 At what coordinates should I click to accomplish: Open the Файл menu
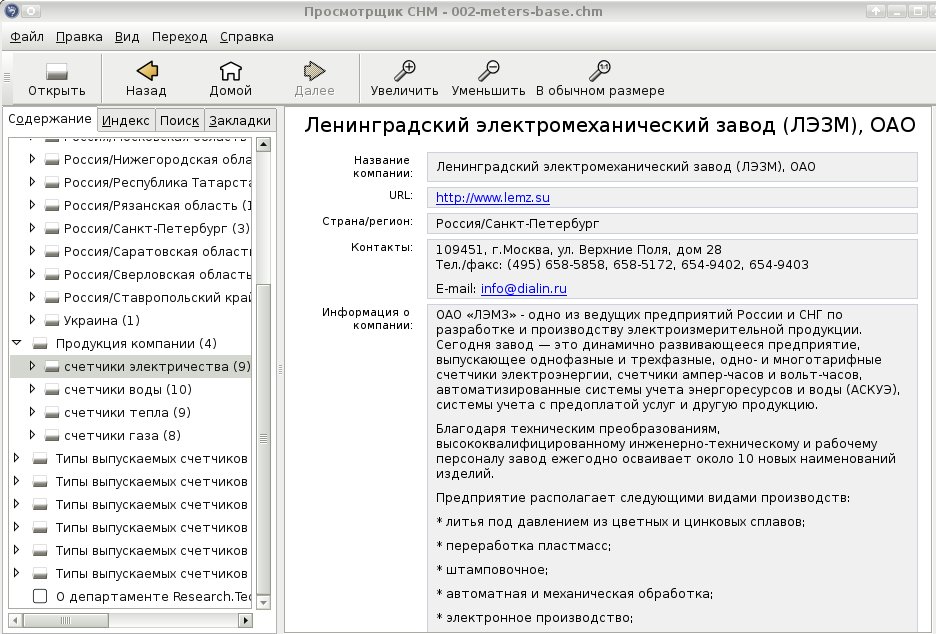27,37
